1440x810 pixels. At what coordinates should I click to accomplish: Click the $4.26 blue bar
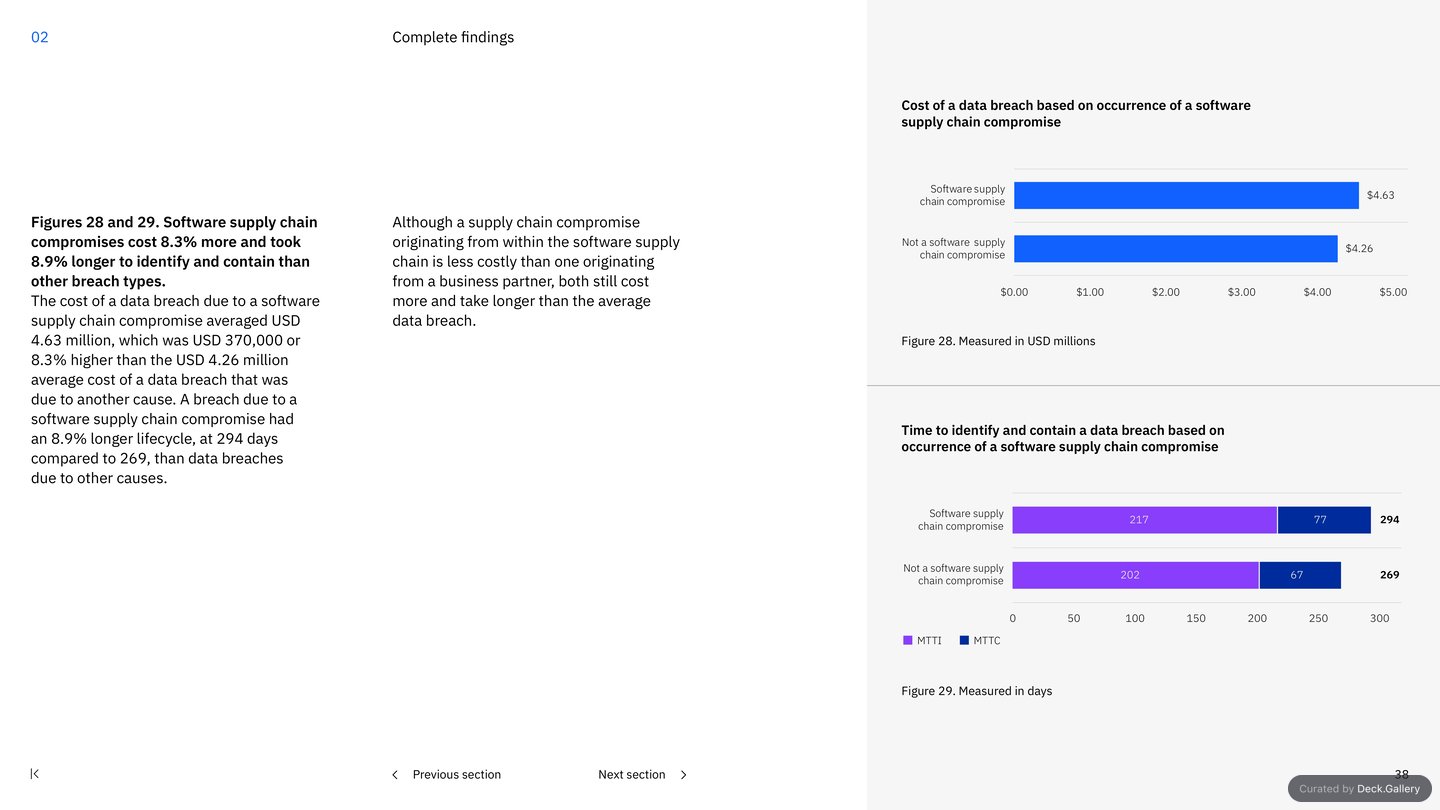coord(1175,249)
